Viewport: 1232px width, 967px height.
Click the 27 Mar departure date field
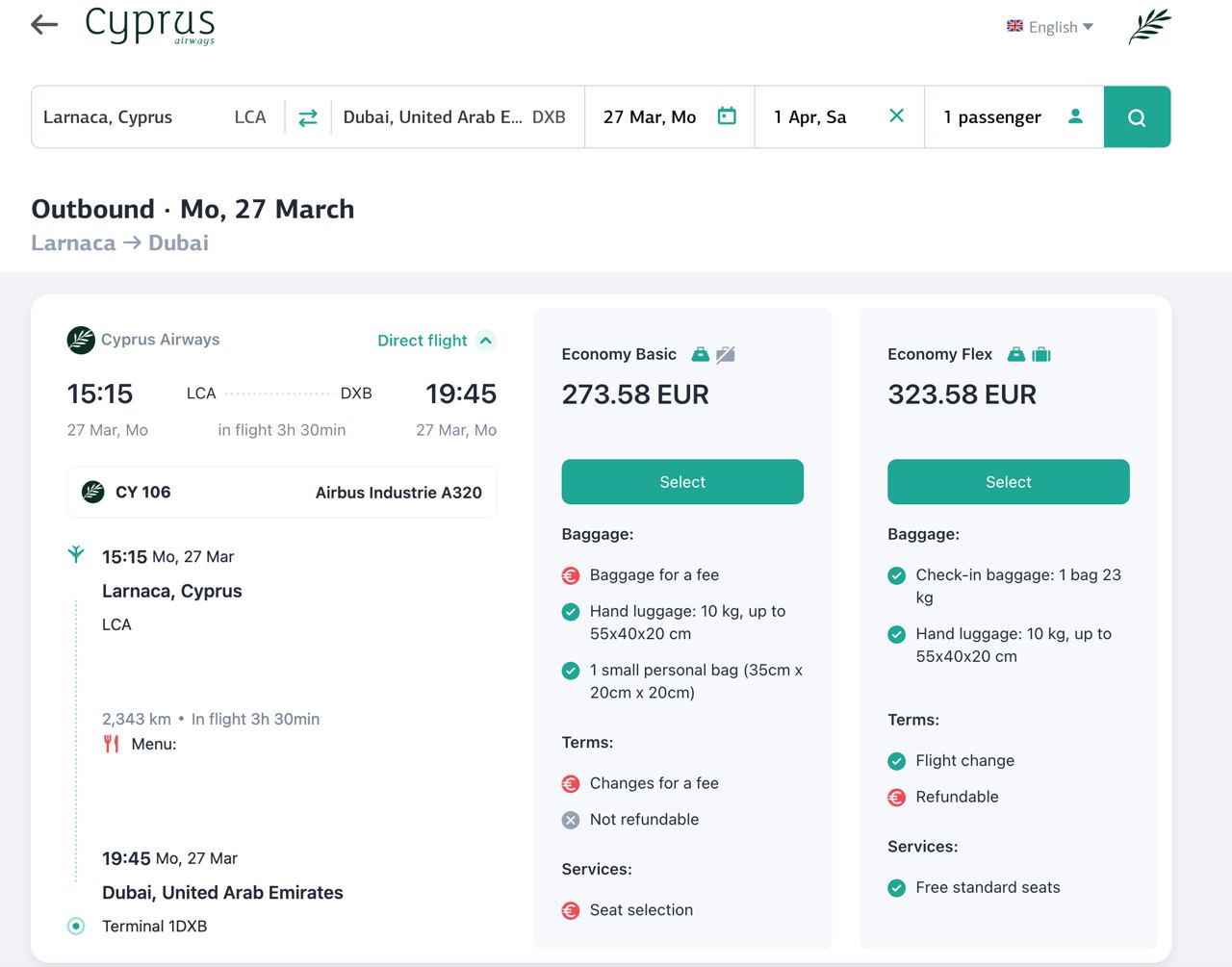650,117
